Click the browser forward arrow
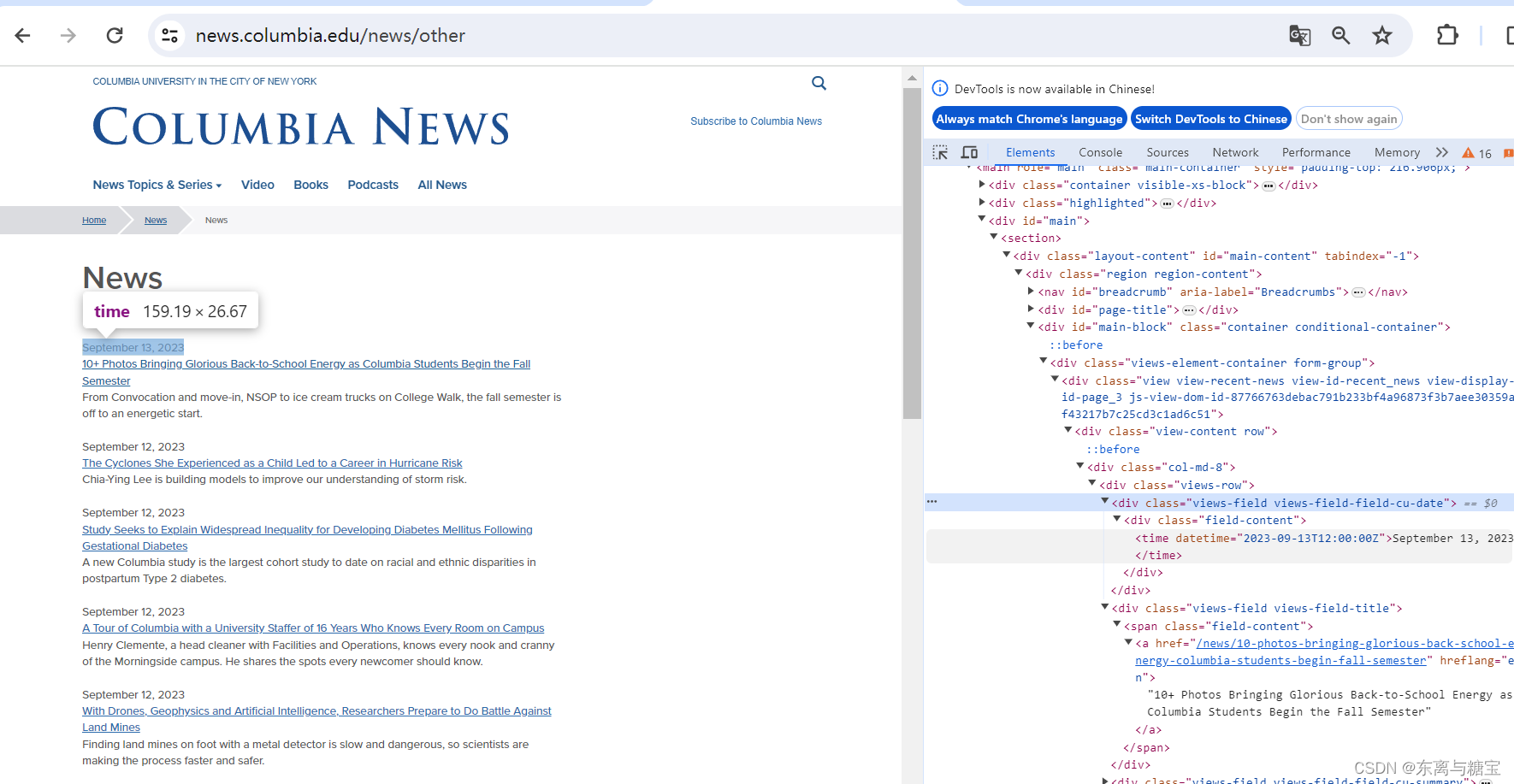The width and height of the screenshot is (1514, 784). coord(68,35)
